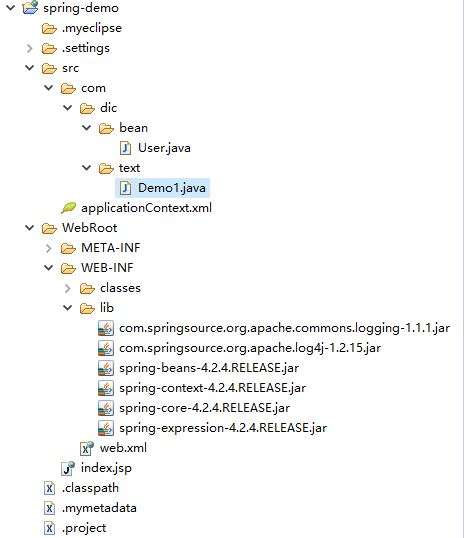Click the src folder icon
The image size is (464, 538).
pos(49,68)
